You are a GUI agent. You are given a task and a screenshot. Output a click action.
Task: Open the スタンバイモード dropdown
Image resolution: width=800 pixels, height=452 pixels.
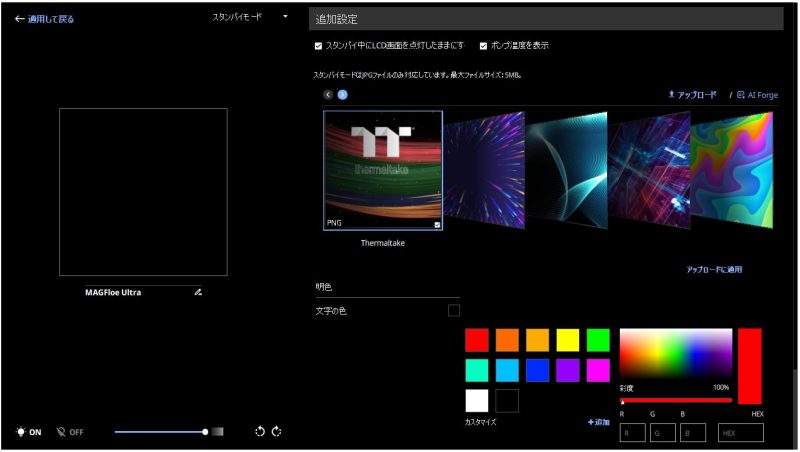pyautogui.click(x=250, y=17)
